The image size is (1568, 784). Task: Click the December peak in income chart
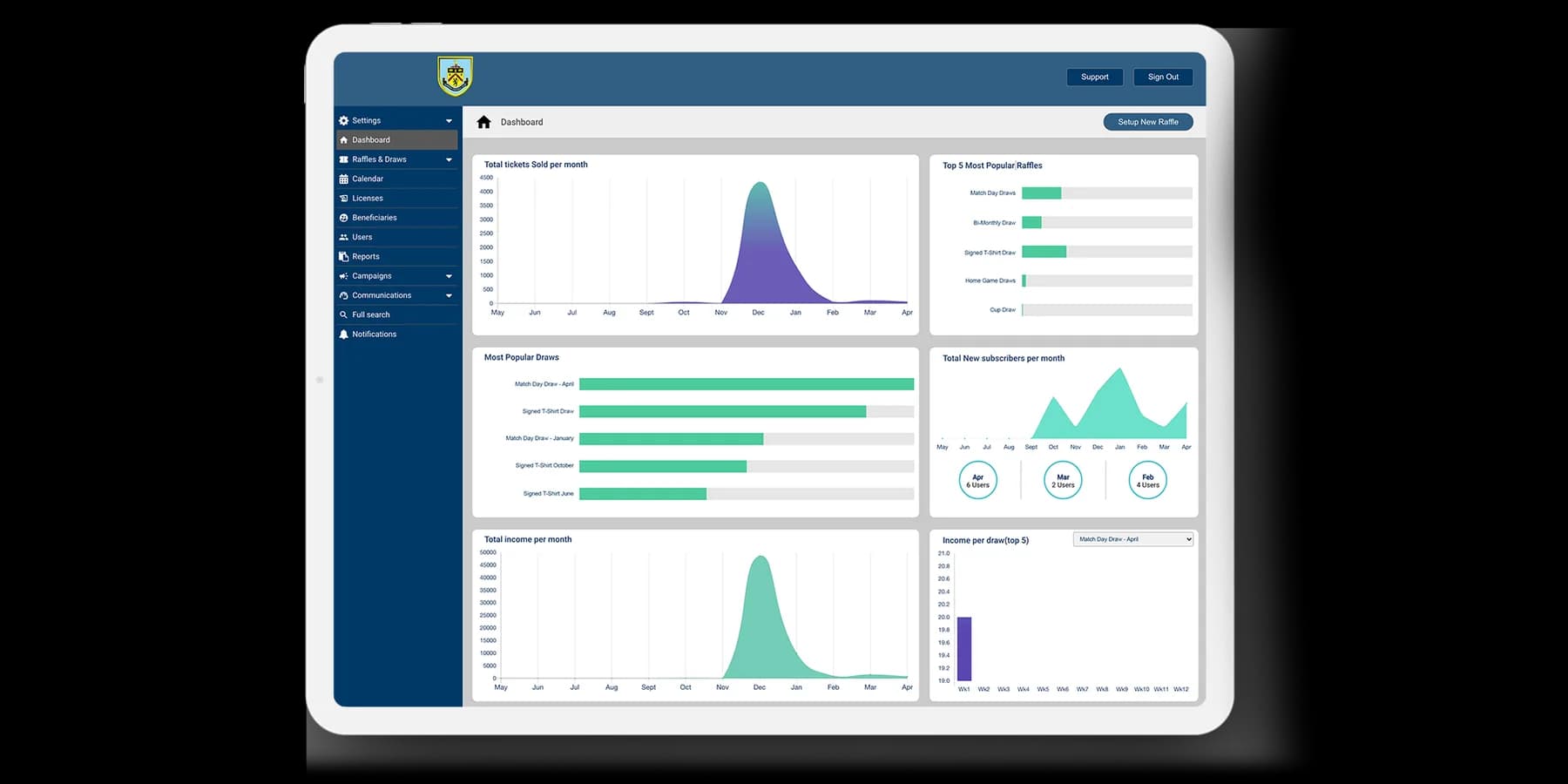(760, 558)
